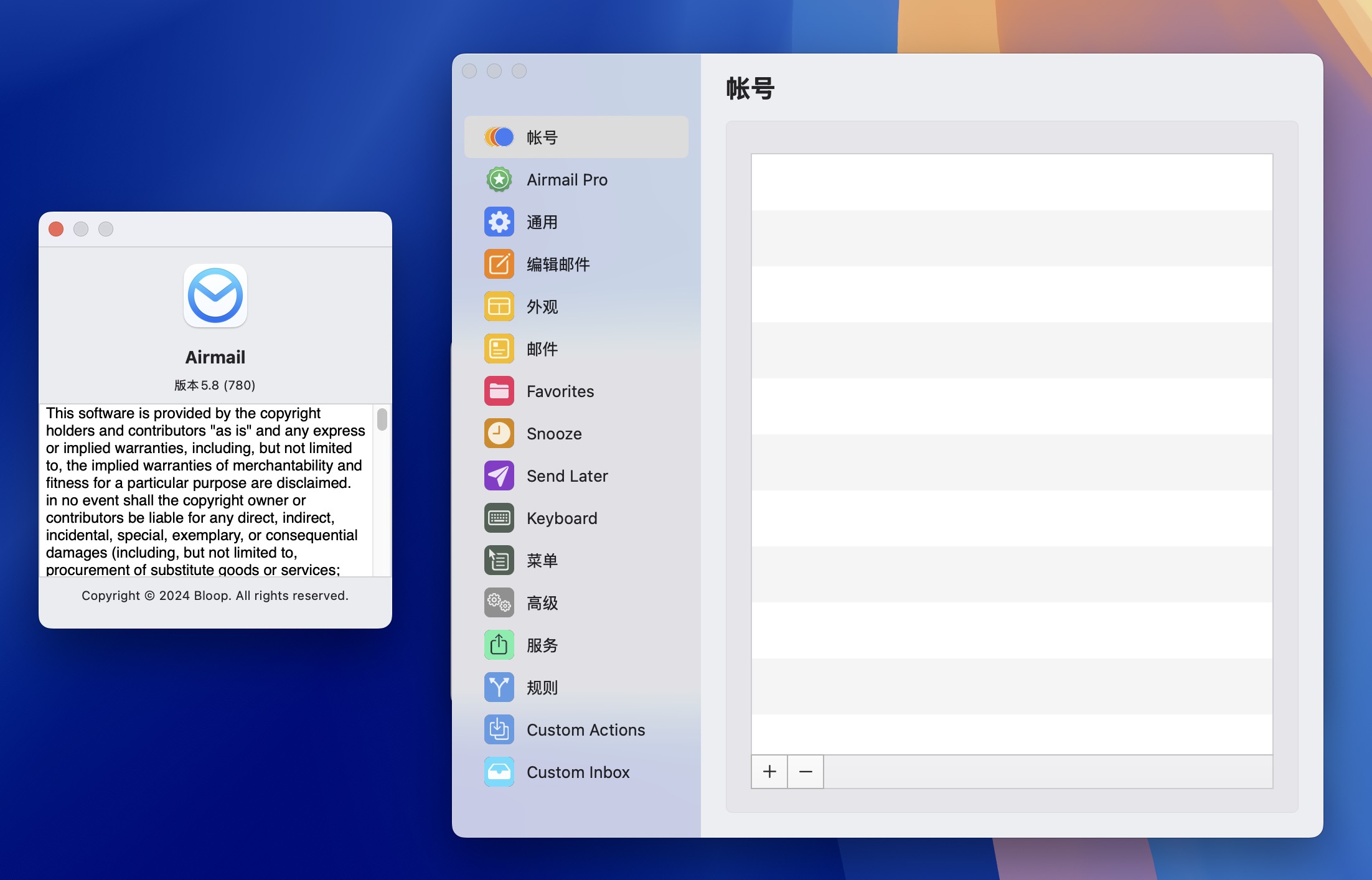Click the Favorites folder icon
This screenshot has height=880, width=1372.
point(499,391)
